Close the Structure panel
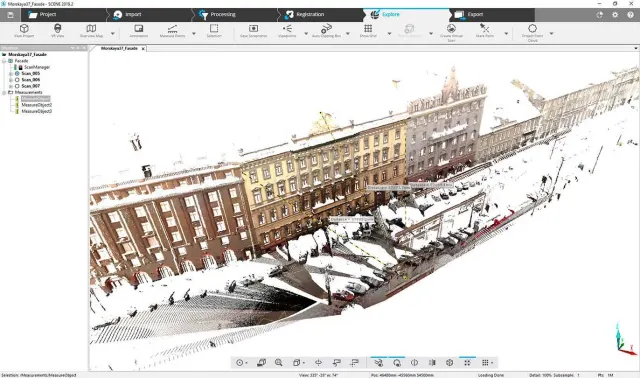The image size is (640, 378). coord(84,48)
